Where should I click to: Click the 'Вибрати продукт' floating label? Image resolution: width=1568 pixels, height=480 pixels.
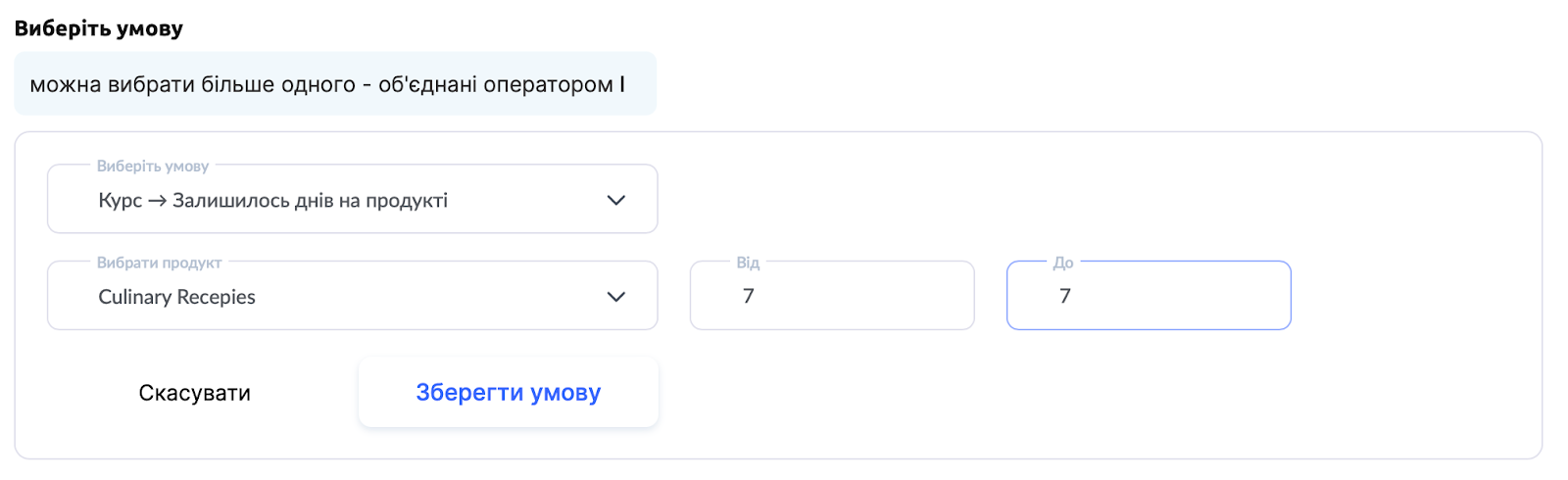coord(160,263)
